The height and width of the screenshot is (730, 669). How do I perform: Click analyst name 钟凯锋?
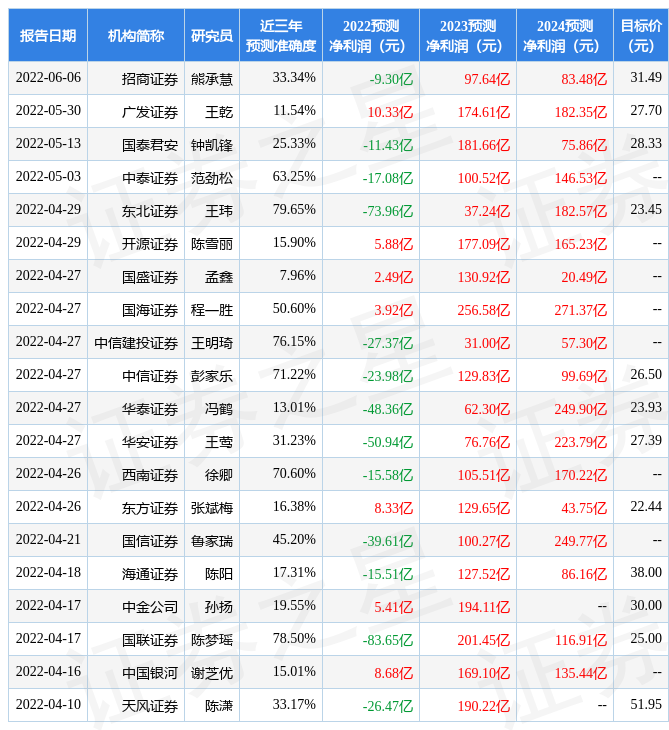212,145
